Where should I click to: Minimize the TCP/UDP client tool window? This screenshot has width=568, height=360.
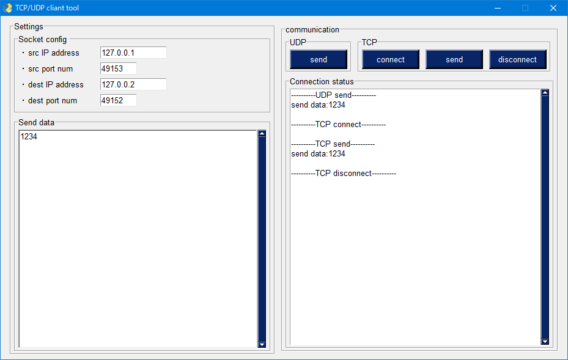[498, 8]
